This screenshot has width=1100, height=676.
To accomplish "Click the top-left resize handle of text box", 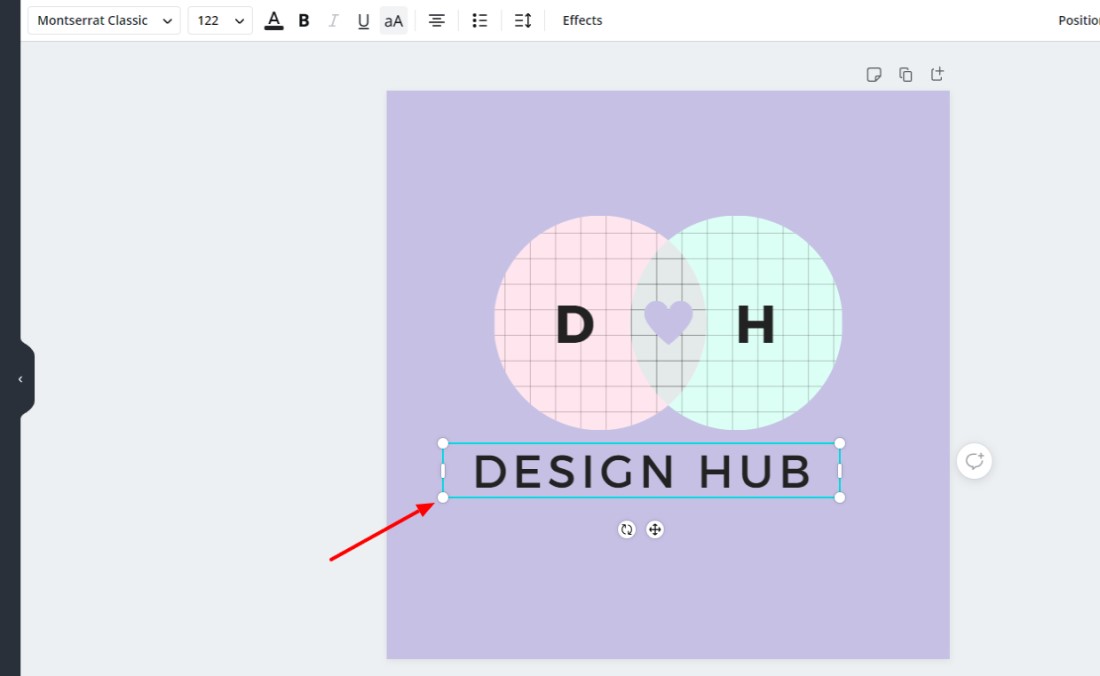I will point(443,443).
